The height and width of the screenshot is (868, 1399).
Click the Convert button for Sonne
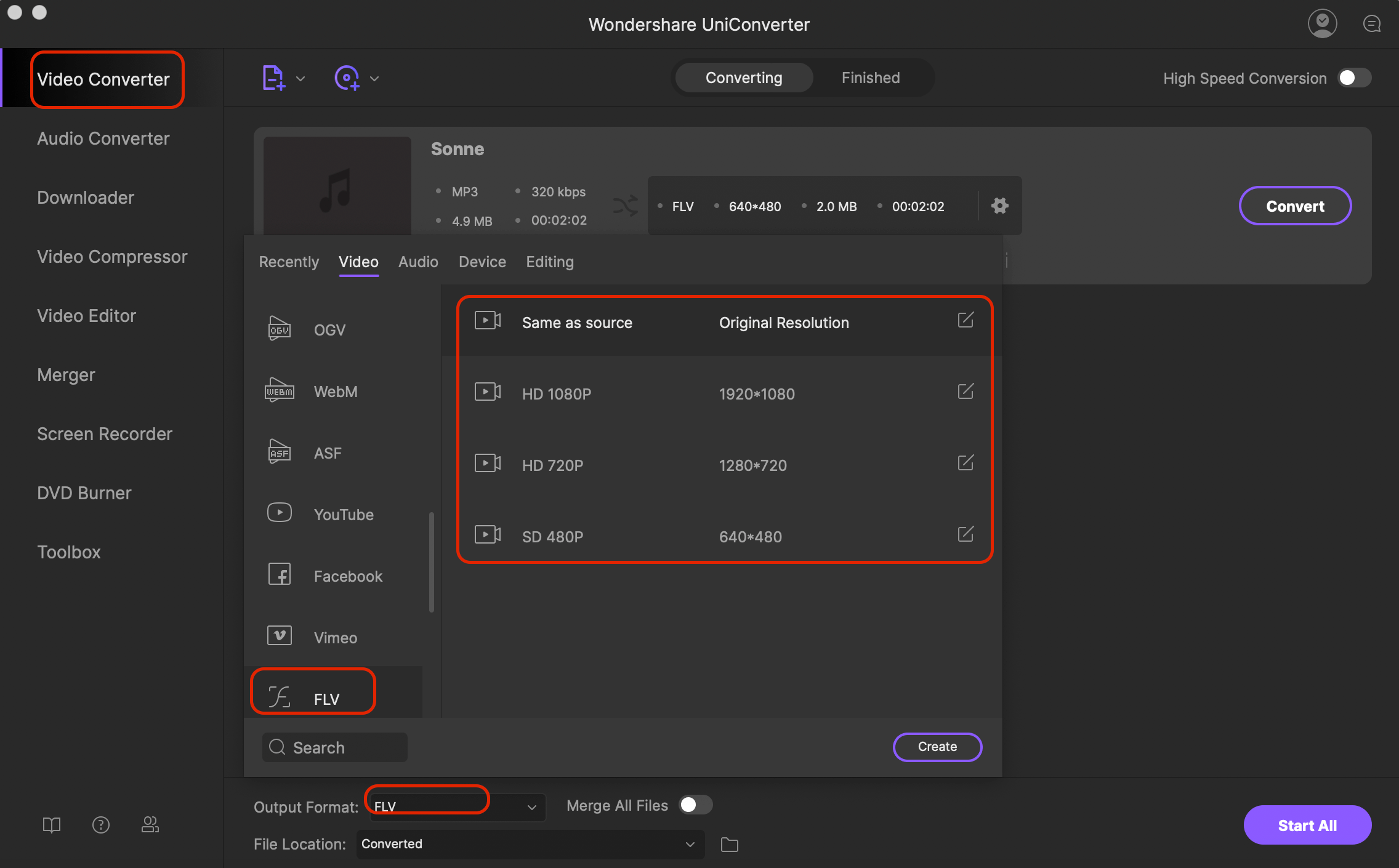[1295, 206]
